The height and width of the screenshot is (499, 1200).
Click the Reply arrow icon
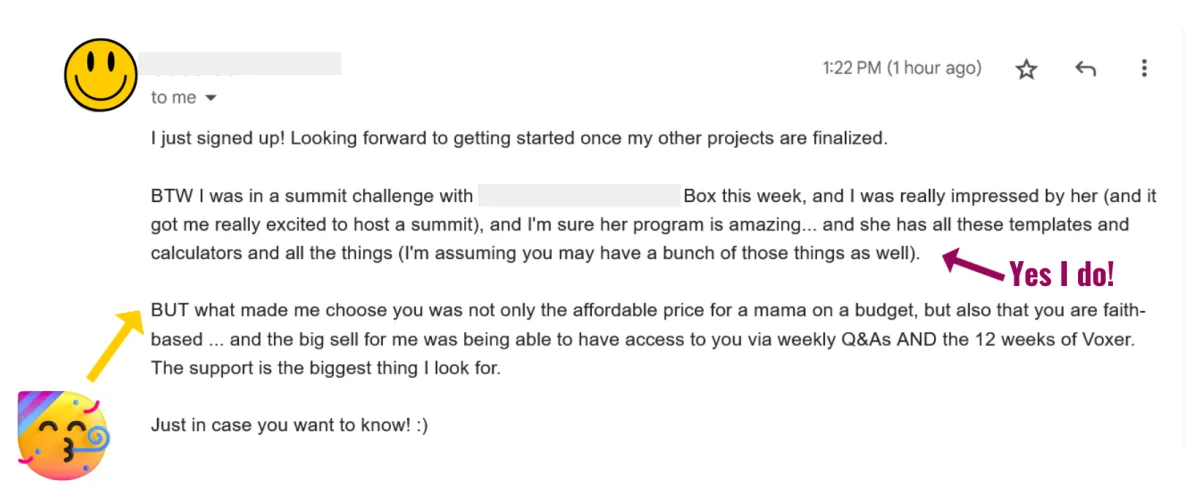point(1085,69)
